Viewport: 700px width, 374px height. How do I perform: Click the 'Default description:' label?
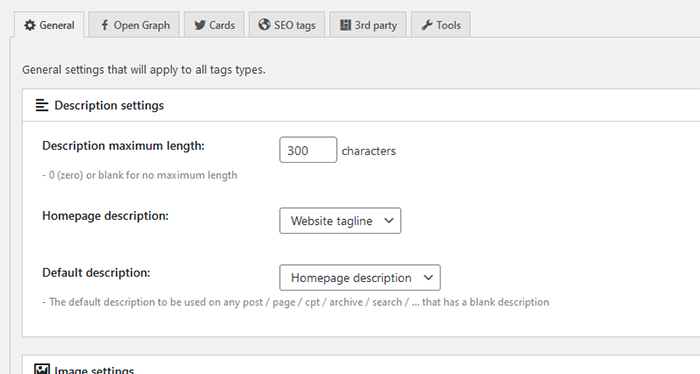click(96, 273)
